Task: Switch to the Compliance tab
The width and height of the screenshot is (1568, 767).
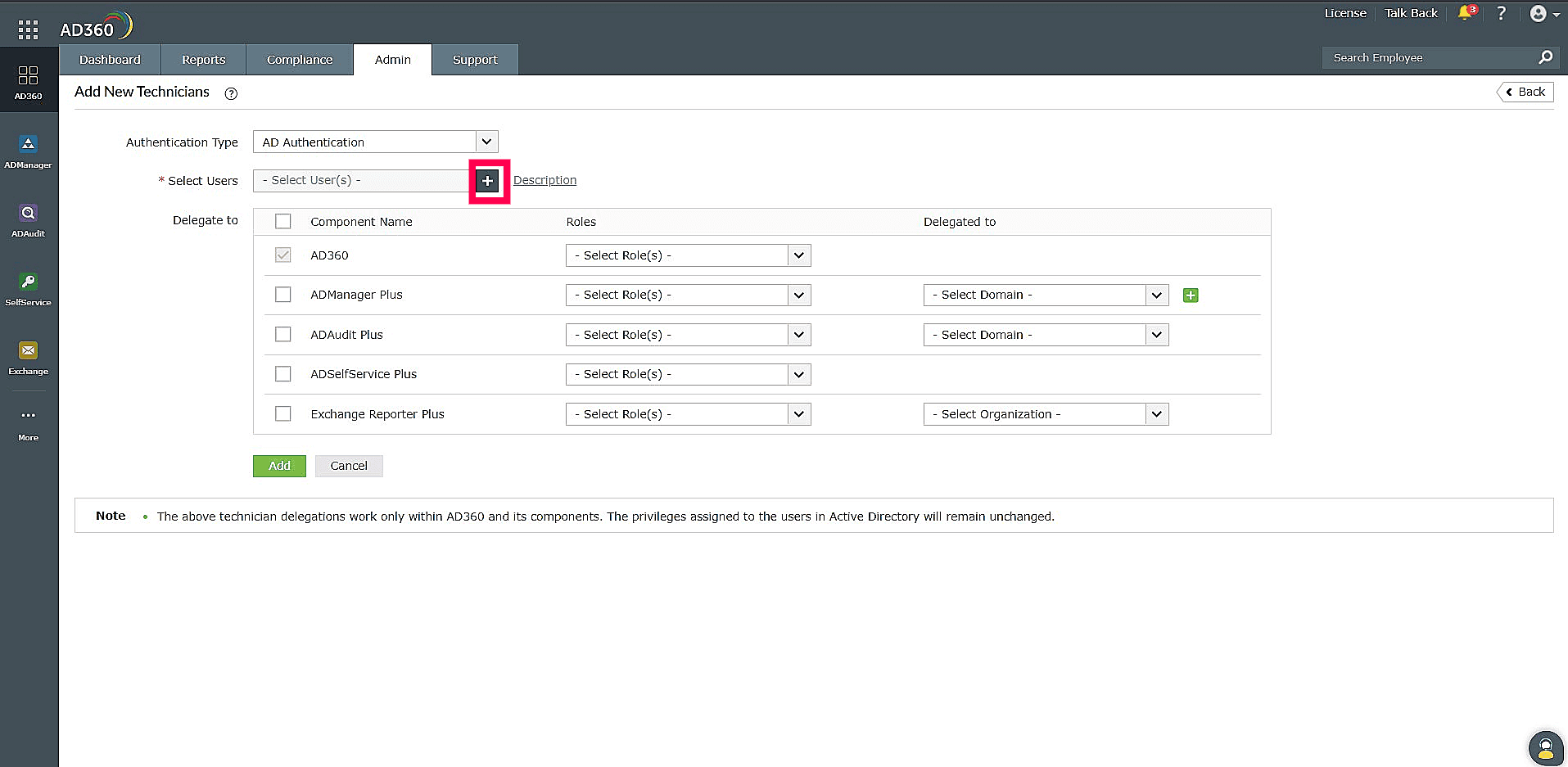Action: [298, 59]
